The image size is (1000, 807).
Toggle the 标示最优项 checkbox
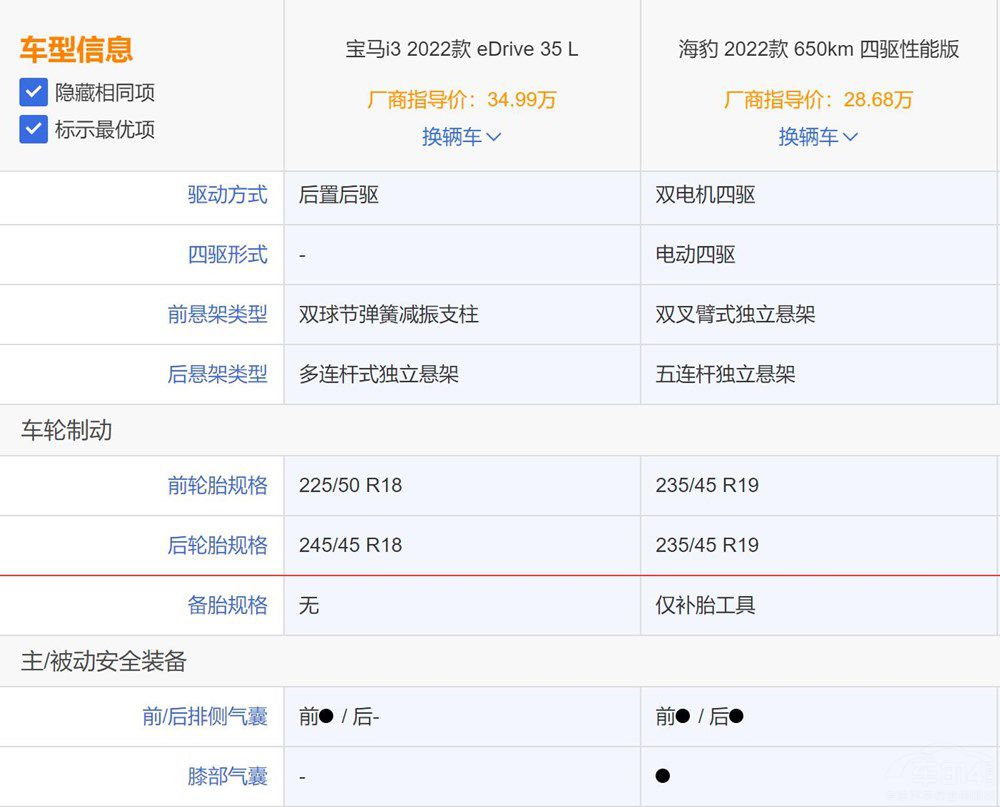[x=34, y=129]
